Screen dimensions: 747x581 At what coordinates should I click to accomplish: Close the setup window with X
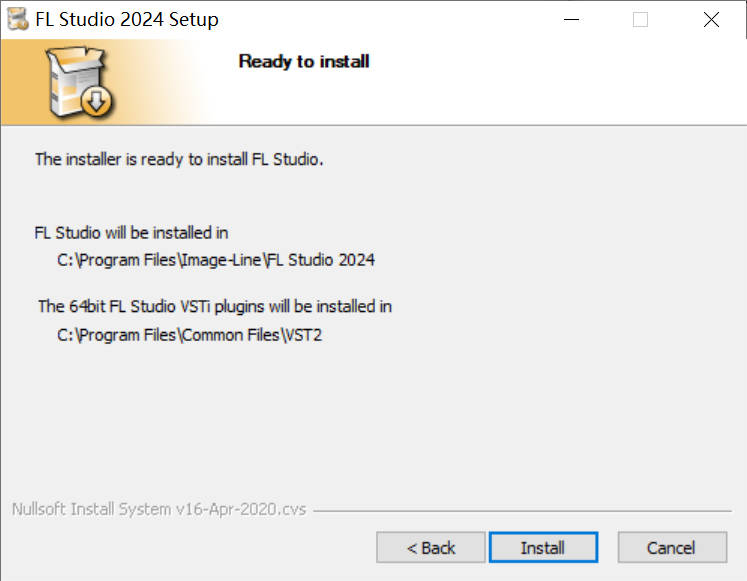click(711, 20)
